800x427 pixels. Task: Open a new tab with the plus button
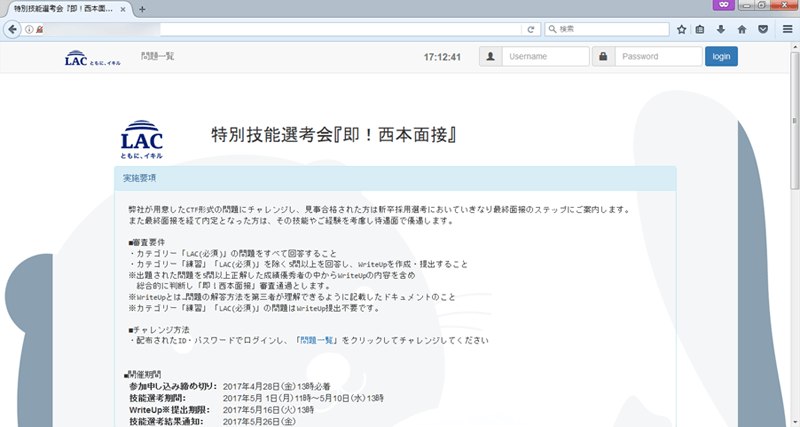[142, 9]
